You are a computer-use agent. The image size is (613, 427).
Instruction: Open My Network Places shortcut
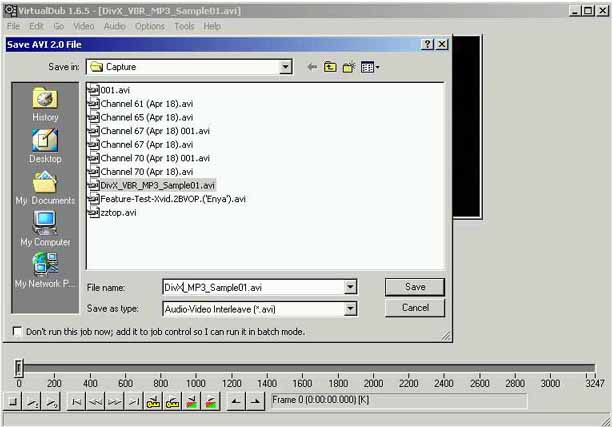pos(45,271)
